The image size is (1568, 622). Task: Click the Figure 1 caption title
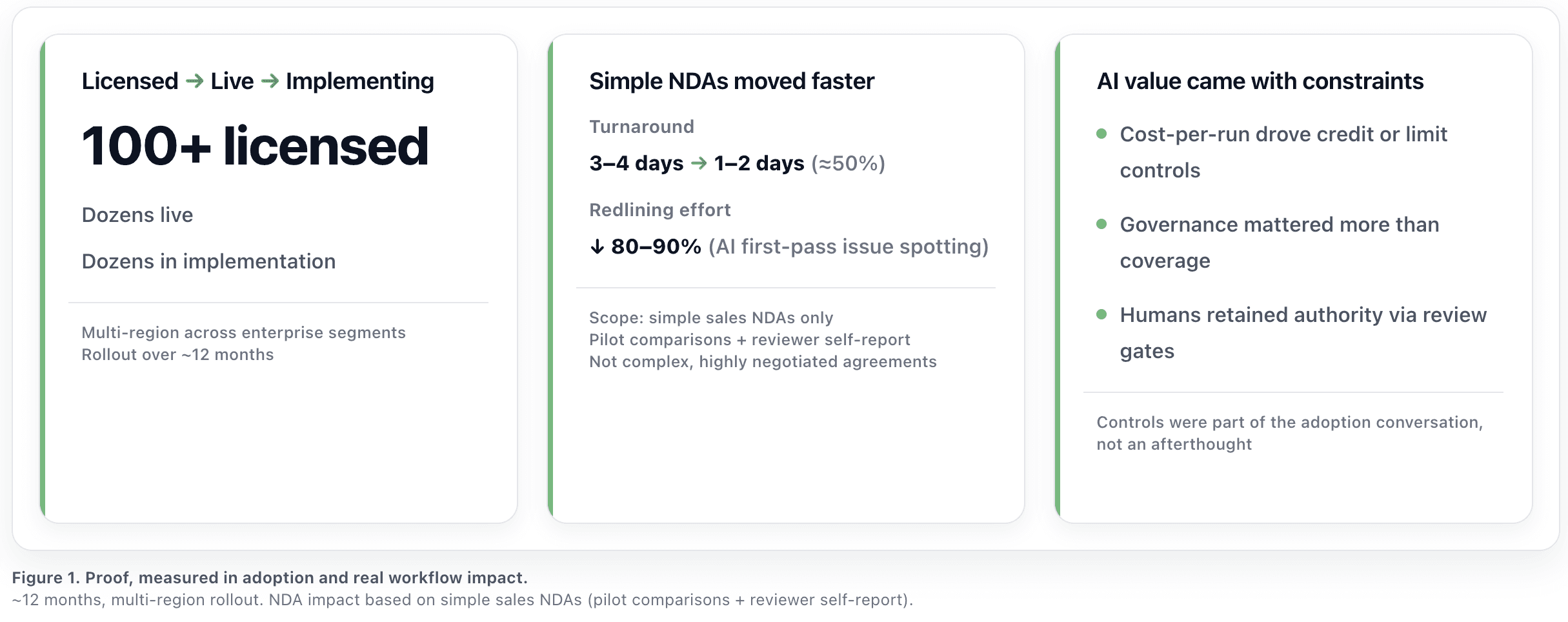pyautogui.click(x=270, y=577)
